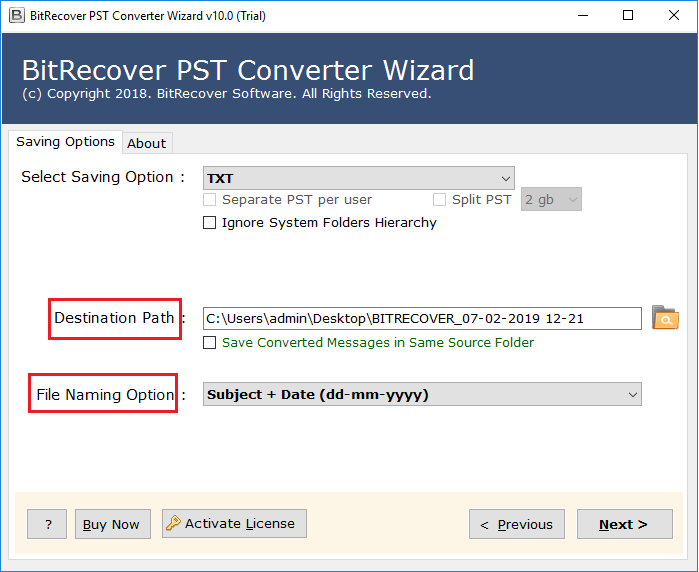Screen dimensions: 699x572
Task: Check Save Converted Messages in Same Source Folder
Action: [x=210, y=342]
